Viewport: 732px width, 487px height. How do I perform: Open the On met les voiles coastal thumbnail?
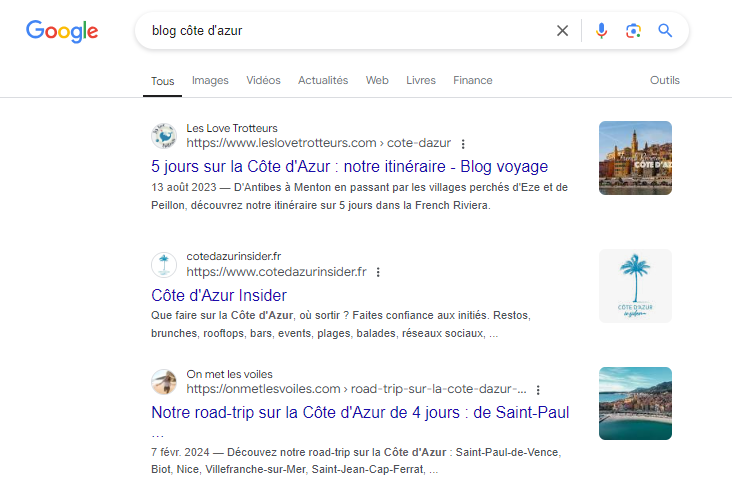click(635, 403)
